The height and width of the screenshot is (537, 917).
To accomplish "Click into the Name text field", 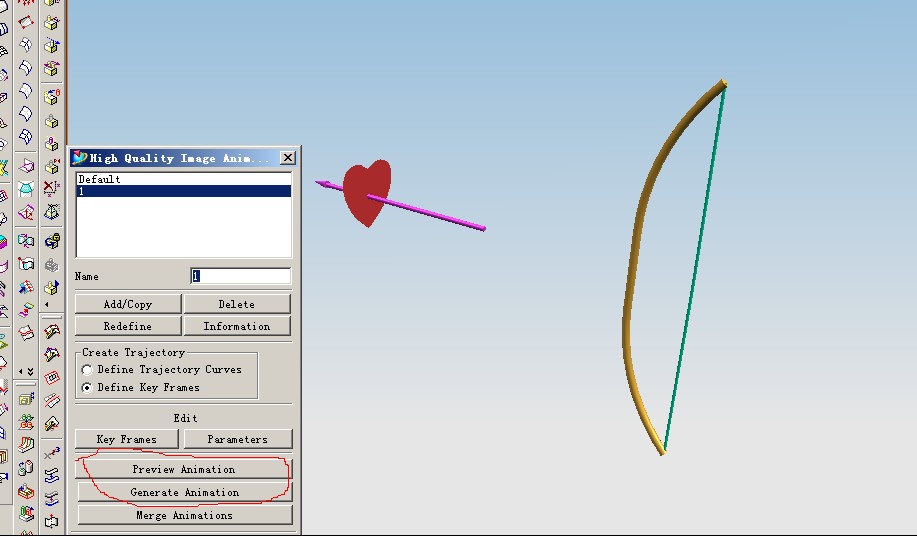I will tap(240, 276).
